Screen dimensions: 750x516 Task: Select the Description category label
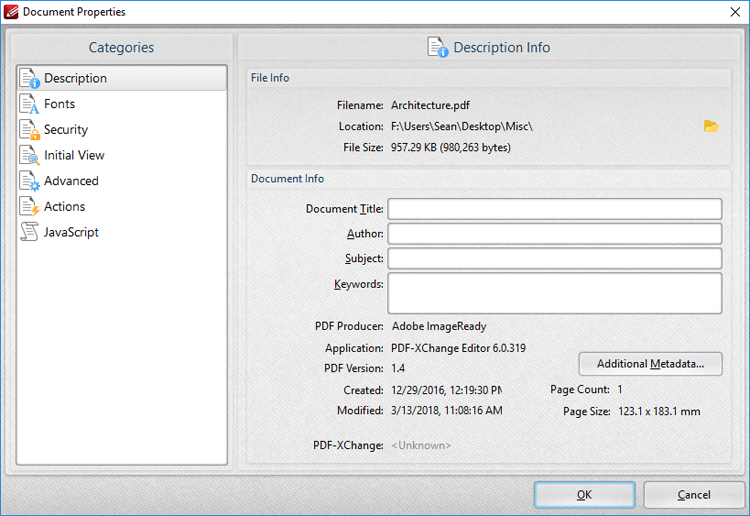[x=76, y=78]
